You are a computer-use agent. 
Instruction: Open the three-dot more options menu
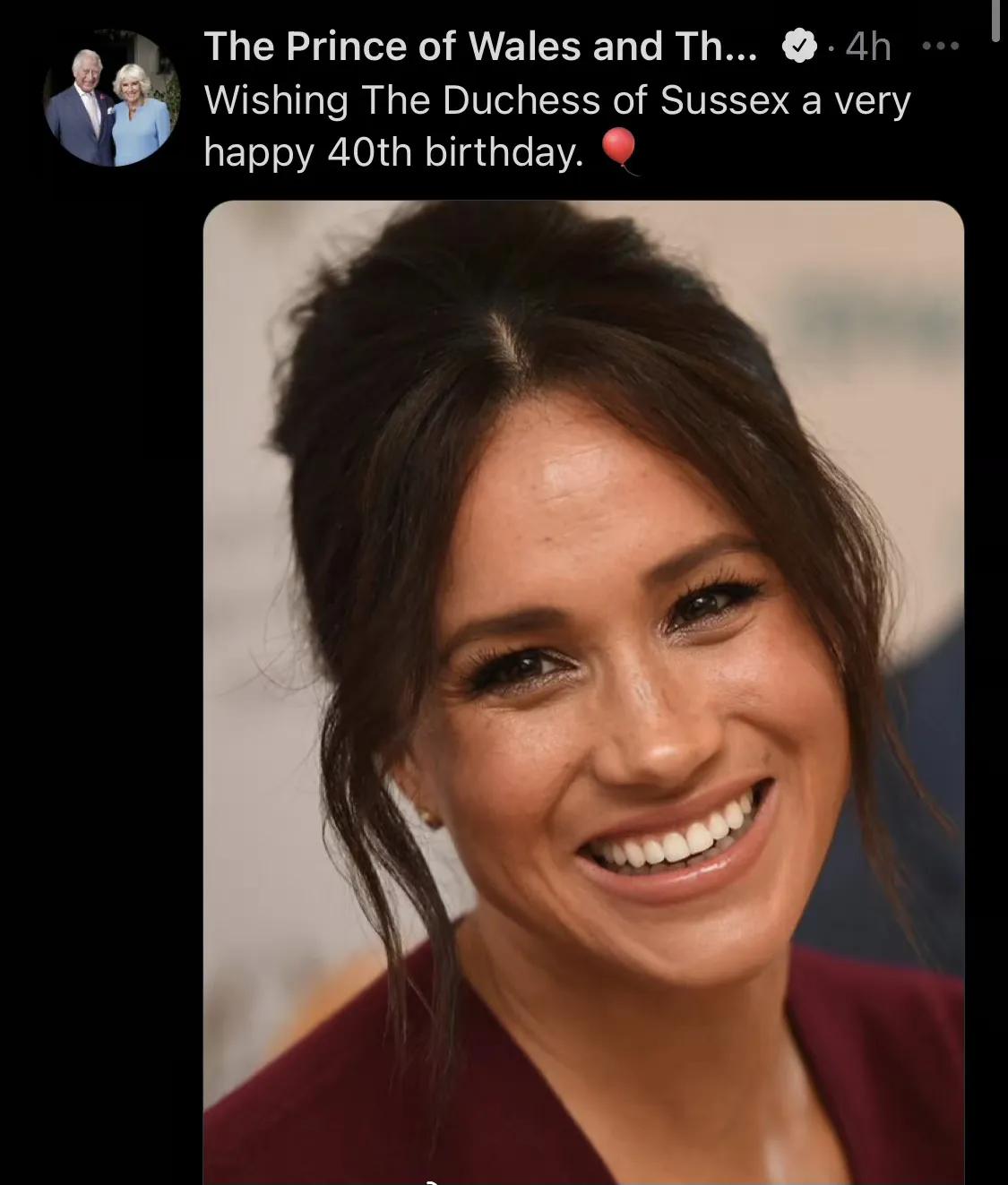[x=941, y=46]
